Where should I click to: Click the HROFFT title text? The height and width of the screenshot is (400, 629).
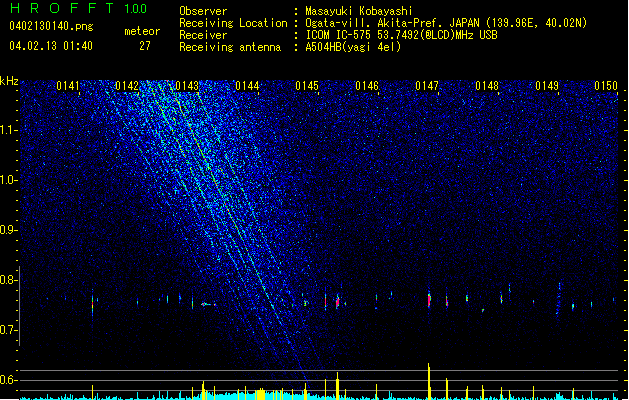61,8
